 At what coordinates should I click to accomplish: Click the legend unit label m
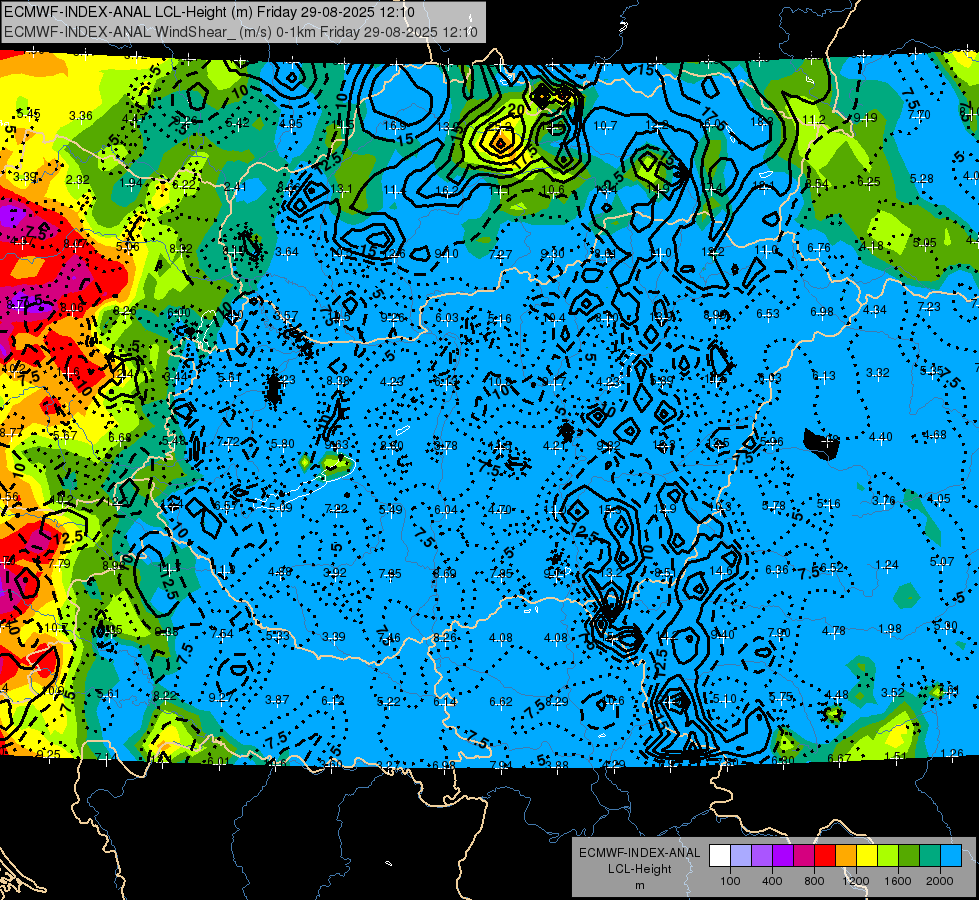pos(639,886)
